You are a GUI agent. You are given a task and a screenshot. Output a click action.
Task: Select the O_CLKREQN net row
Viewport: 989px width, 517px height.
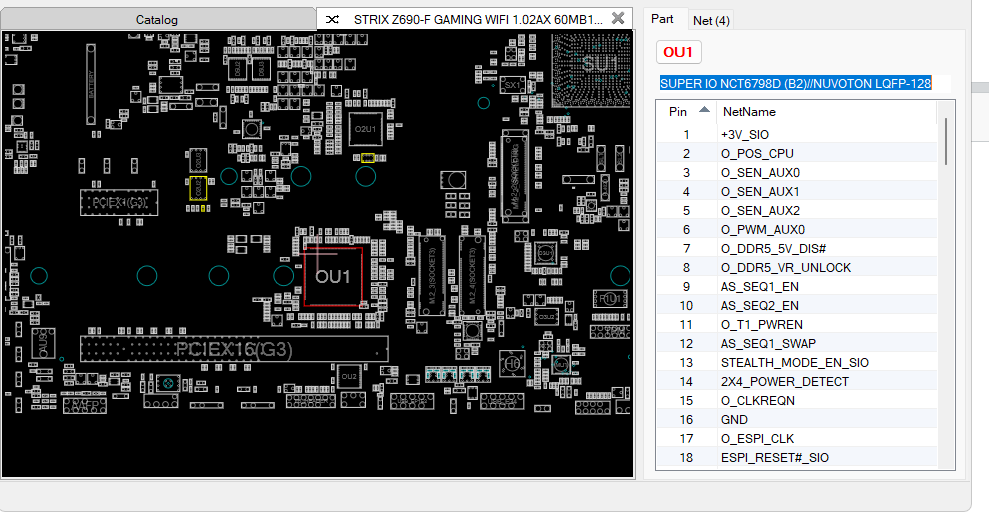(x=797, y=400)
